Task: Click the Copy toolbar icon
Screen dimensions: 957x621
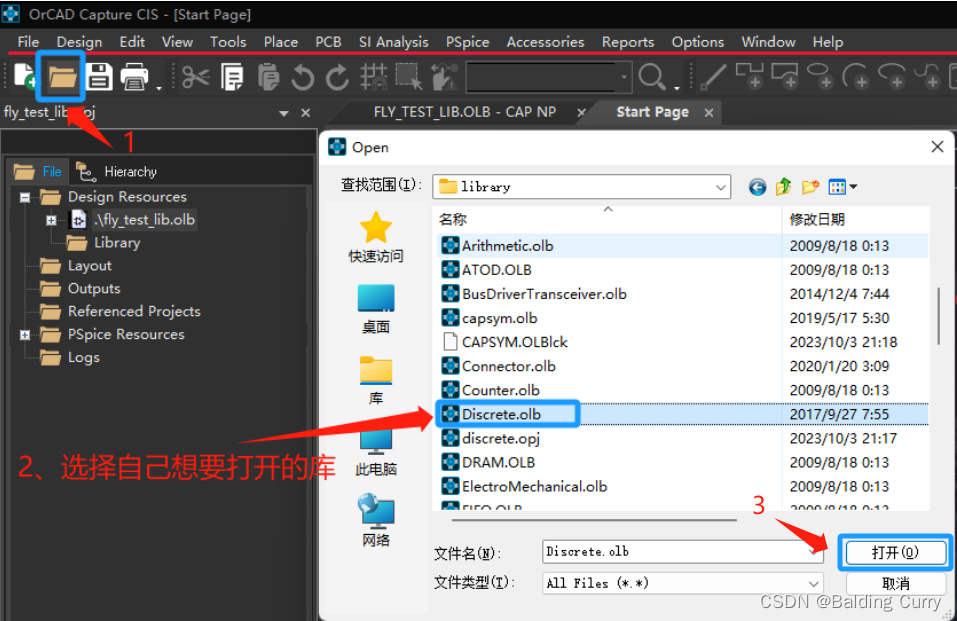Action: click(232, 78)
